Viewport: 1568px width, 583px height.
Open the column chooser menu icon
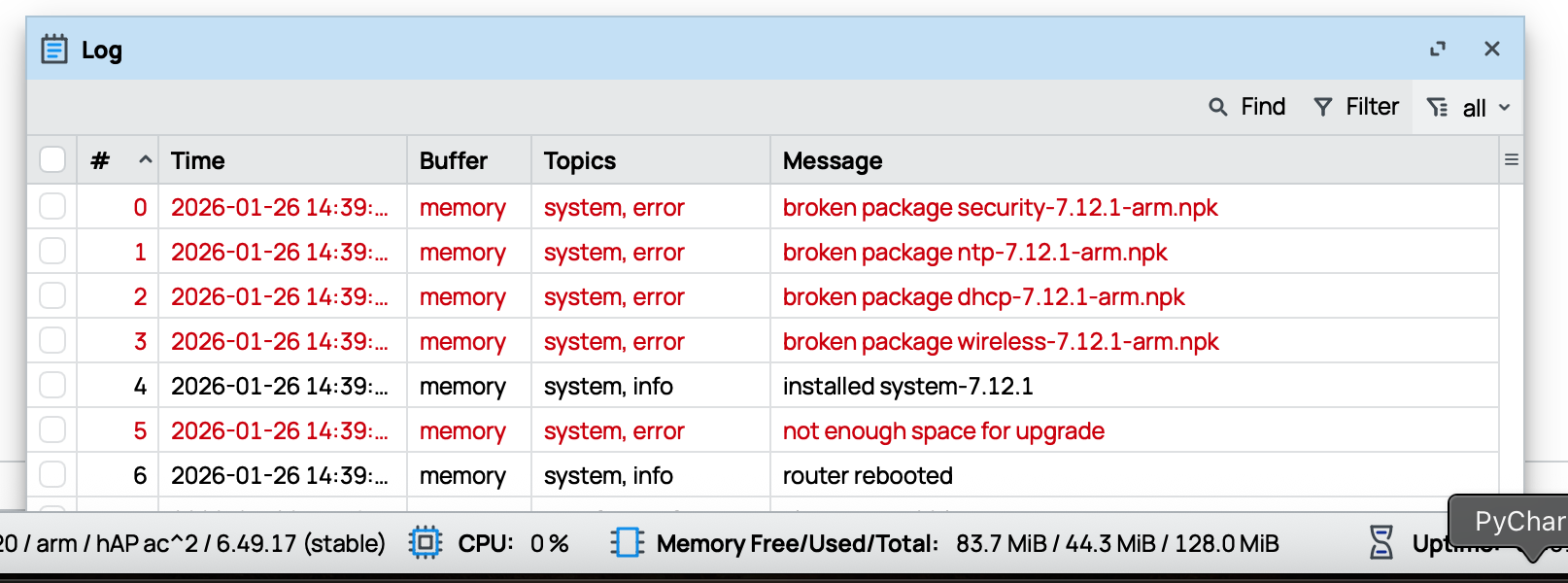tap(1511, 160)
